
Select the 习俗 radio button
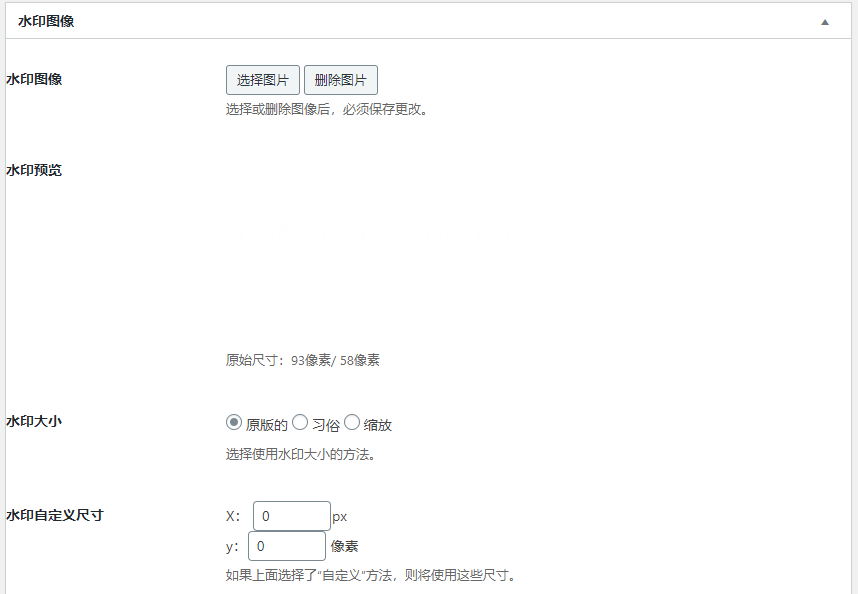[300, 423]
